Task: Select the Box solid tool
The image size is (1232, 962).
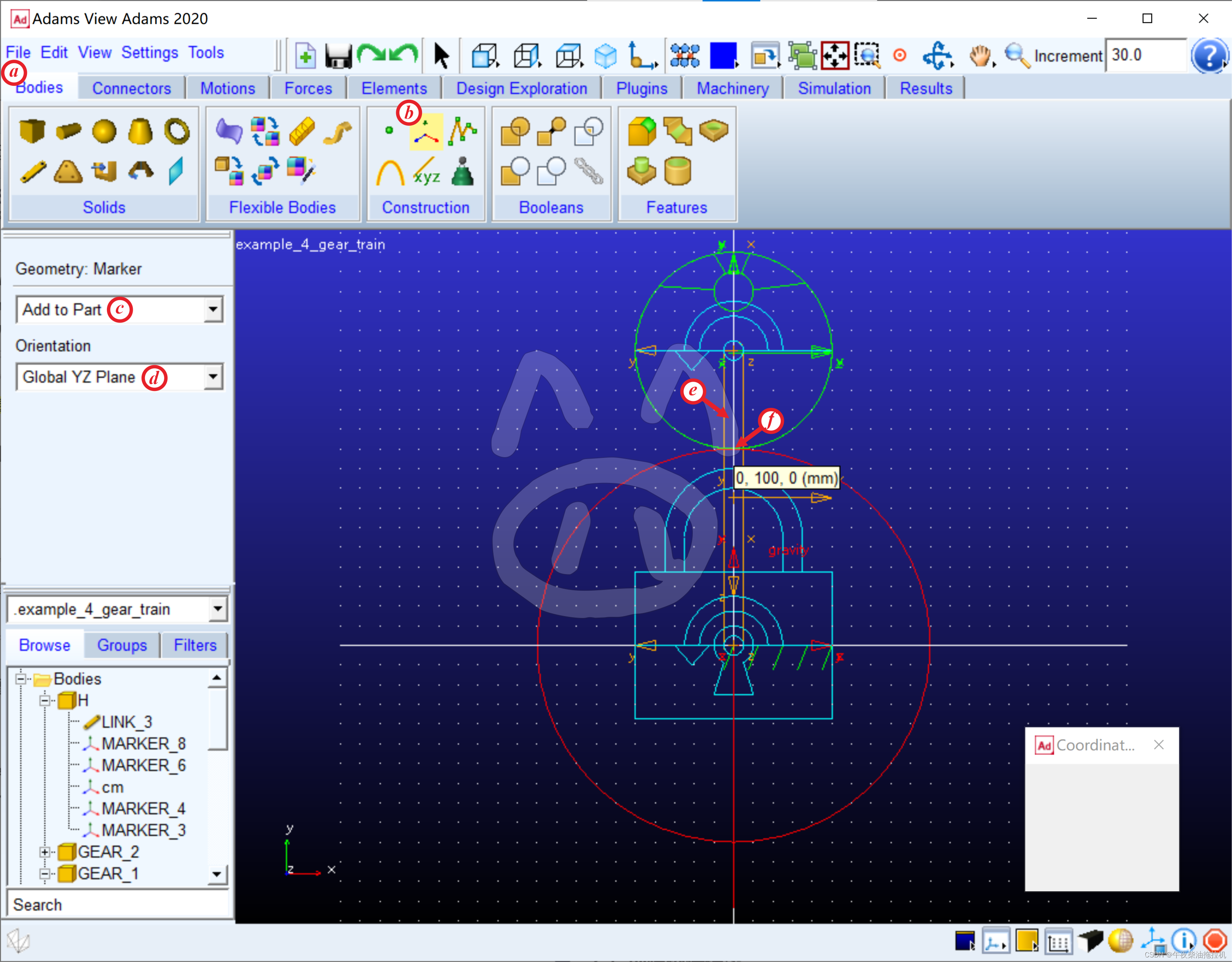Action: tap(32, 131)
